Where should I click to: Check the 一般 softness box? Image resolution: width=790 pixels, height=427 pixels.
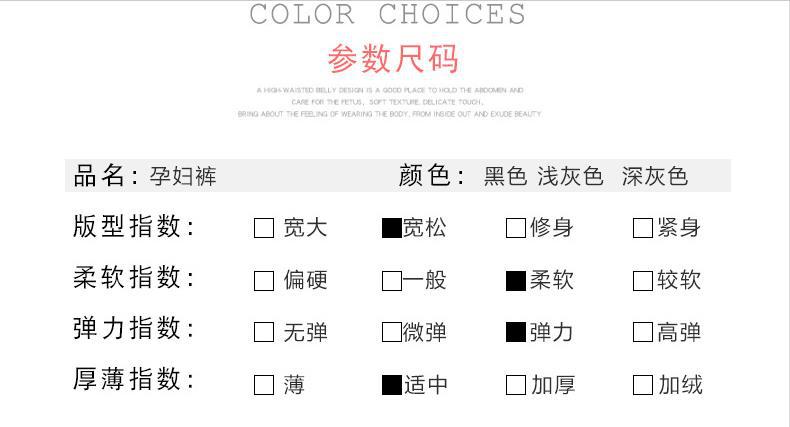pyautogui.click(x=391, y=281)
